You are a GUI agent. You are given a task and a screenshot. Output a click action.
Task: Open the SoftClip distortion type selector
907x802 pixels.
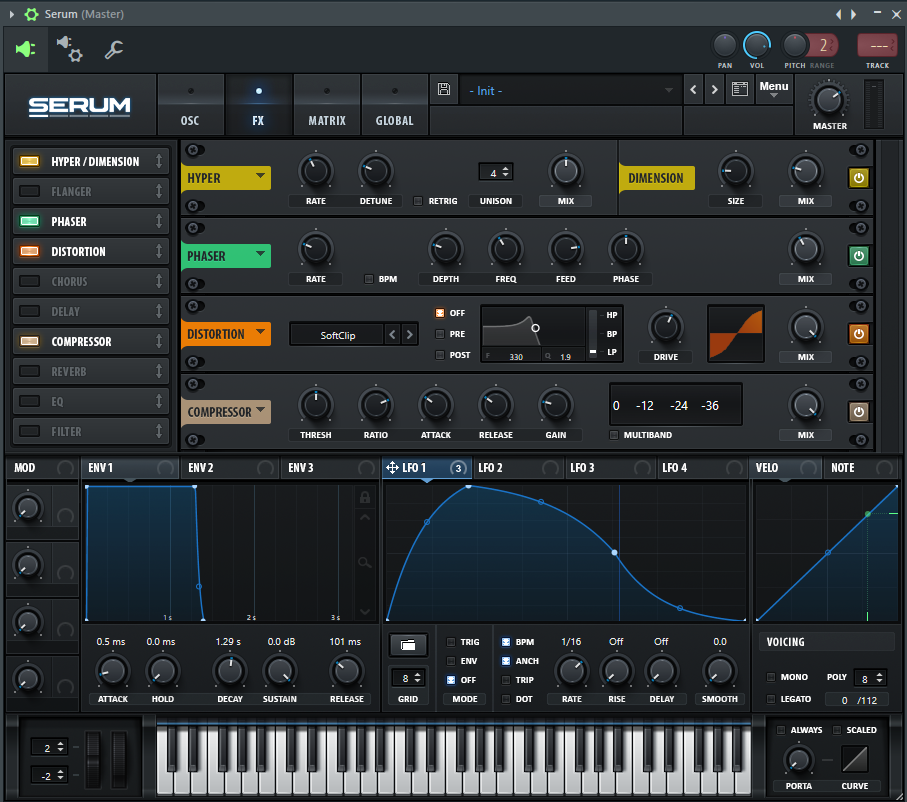(x=337, y=335)
